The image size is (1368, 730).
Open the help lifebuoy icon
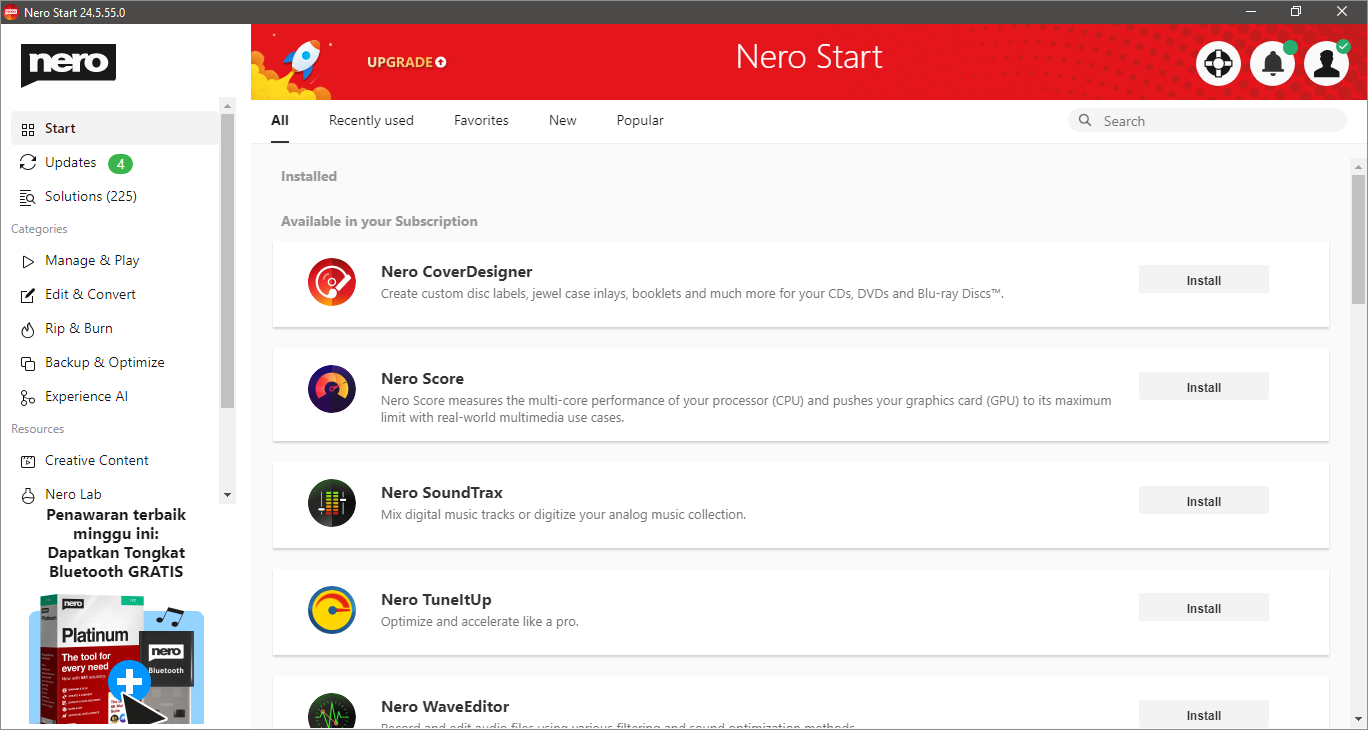(x=1219, y=64)
